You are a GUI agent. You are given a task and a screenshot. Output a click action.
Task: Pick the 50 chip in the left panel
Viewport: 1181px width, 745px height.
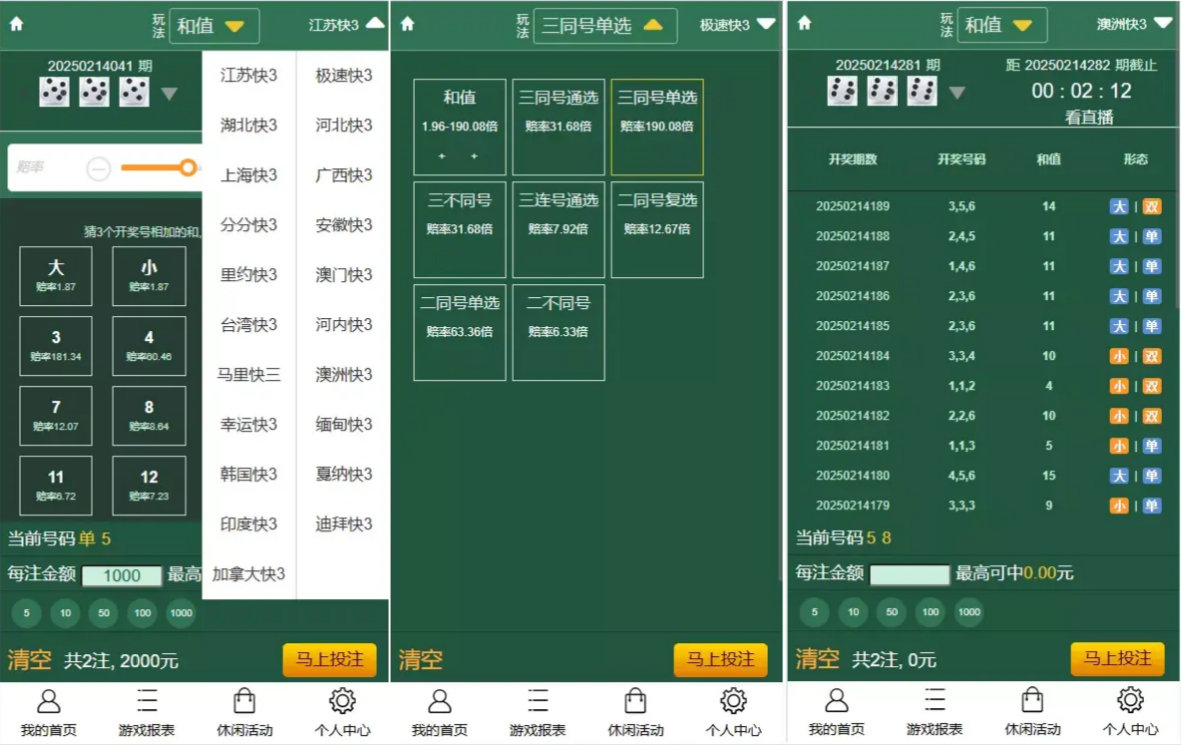[x=103, y=613]
